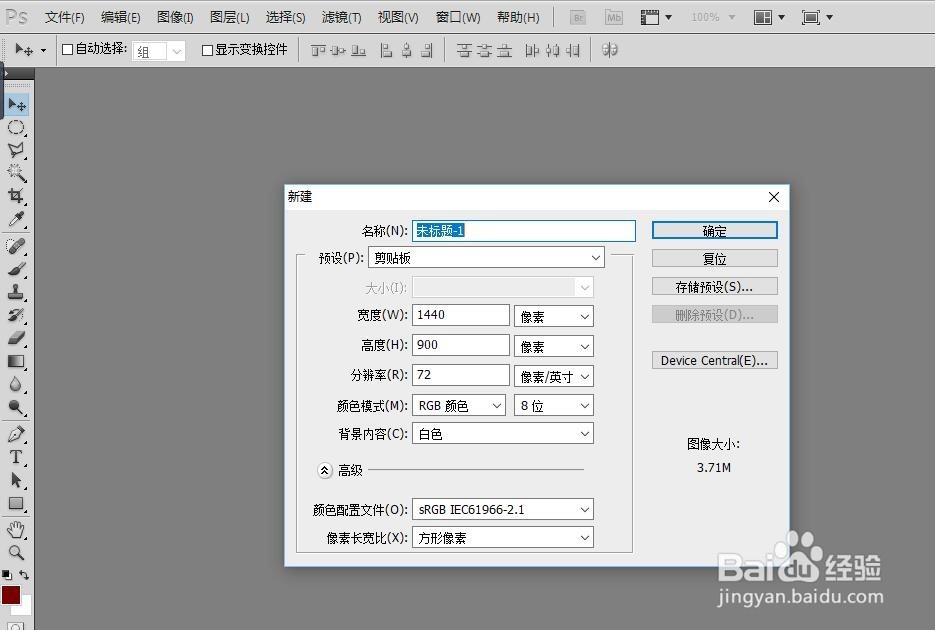
Task: Select the Eyedropper tool
Action: tap(16, 219)
